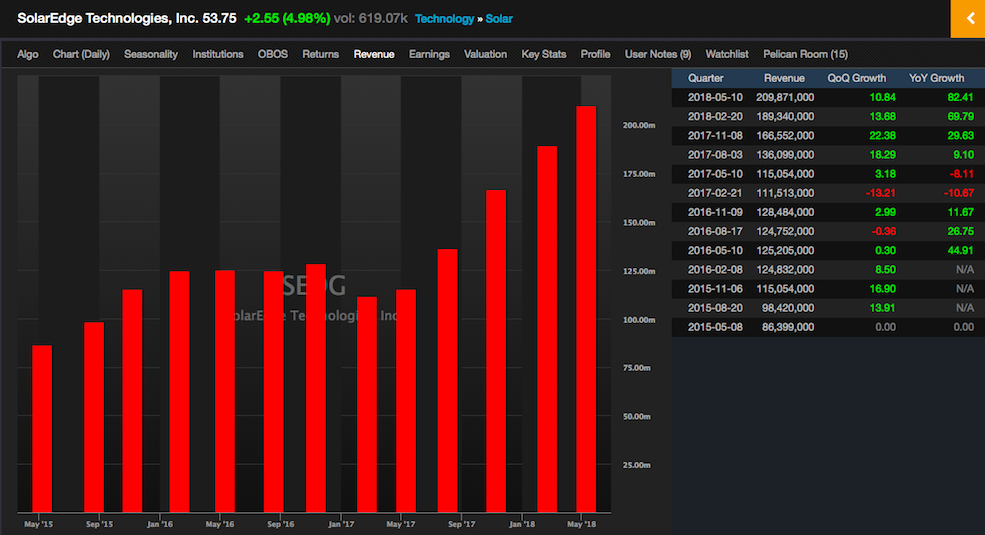
Task: Click the 82.41 YoY growth value
Action: [961, 97]
